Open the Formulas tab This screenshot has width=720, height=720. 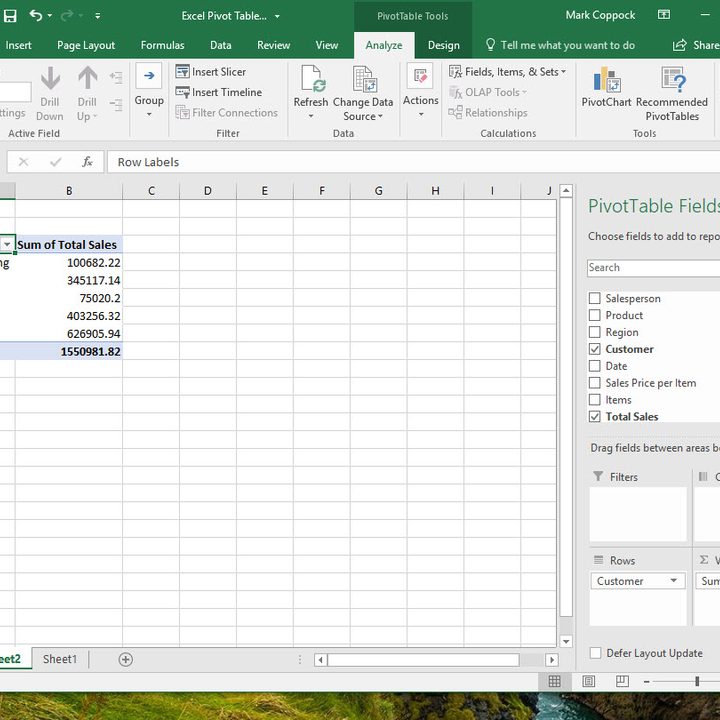tap(163, 45)
